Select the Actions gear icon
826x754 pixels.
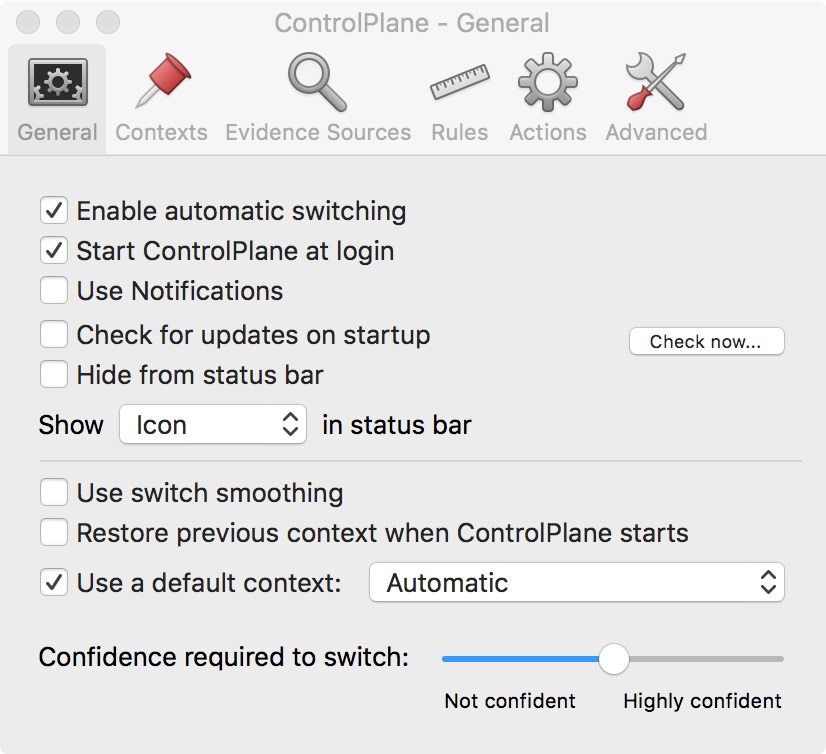548,82
